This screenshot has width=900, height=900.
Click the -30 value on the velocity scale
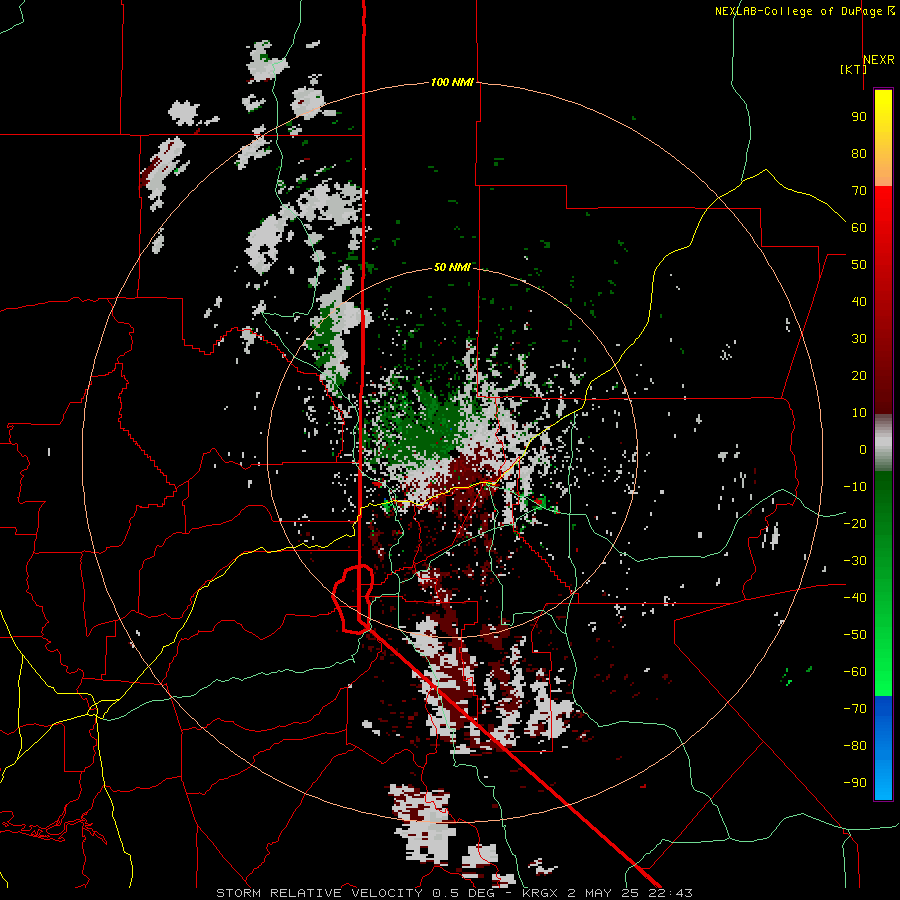point(855,561)
